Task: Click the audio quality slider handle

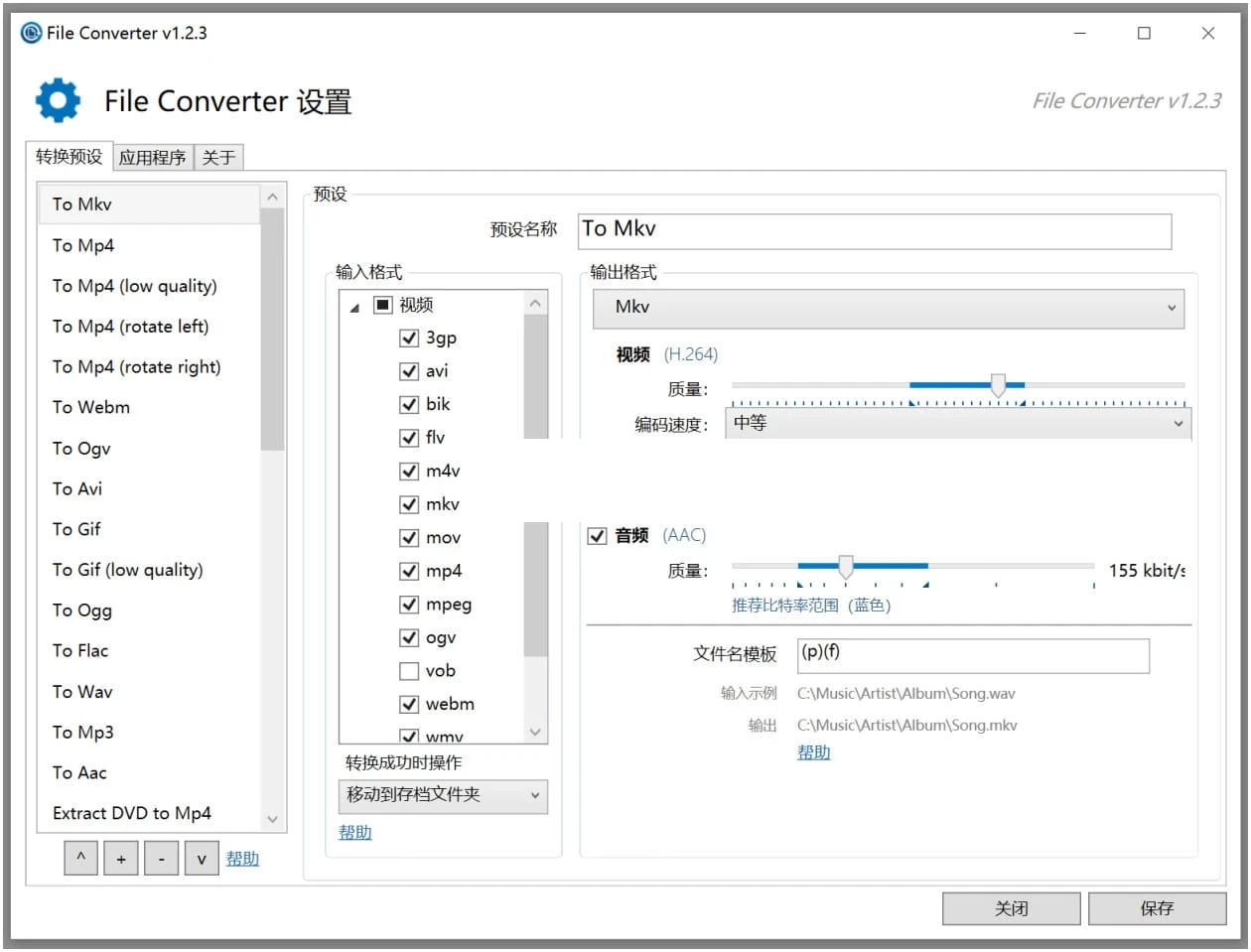Action: (845, 566)
